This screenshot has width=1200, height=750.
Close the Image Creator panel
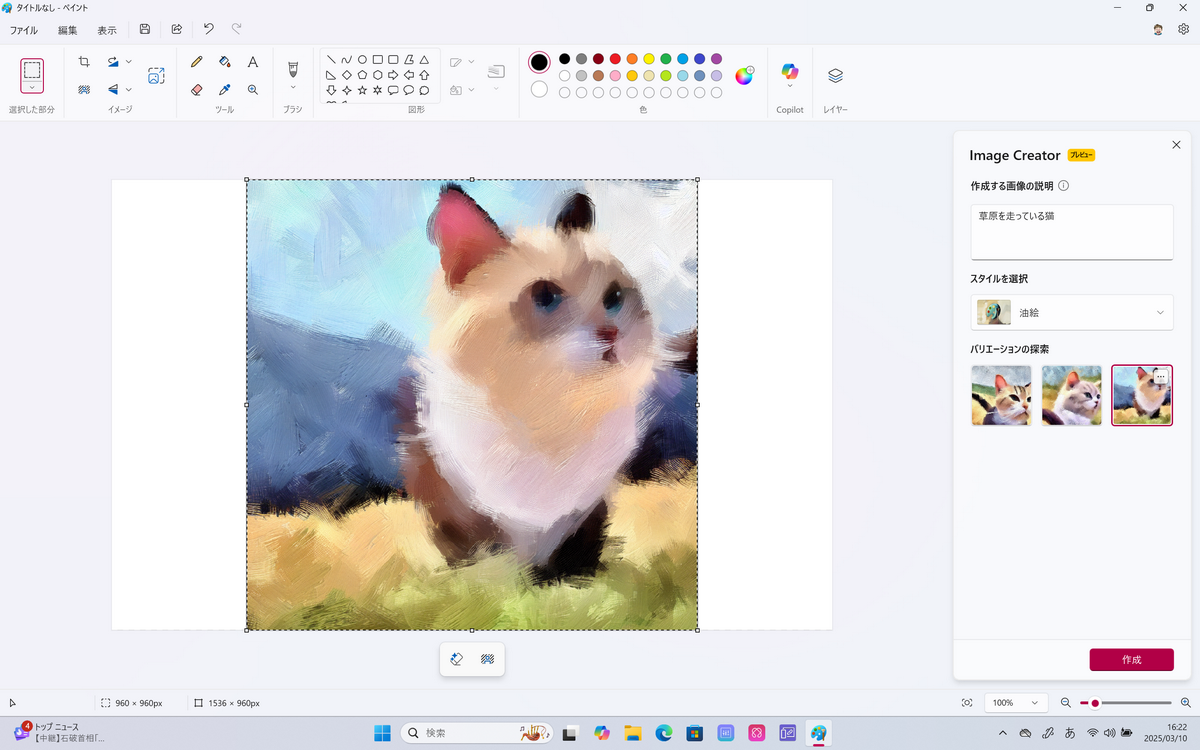pos(1176,145)
